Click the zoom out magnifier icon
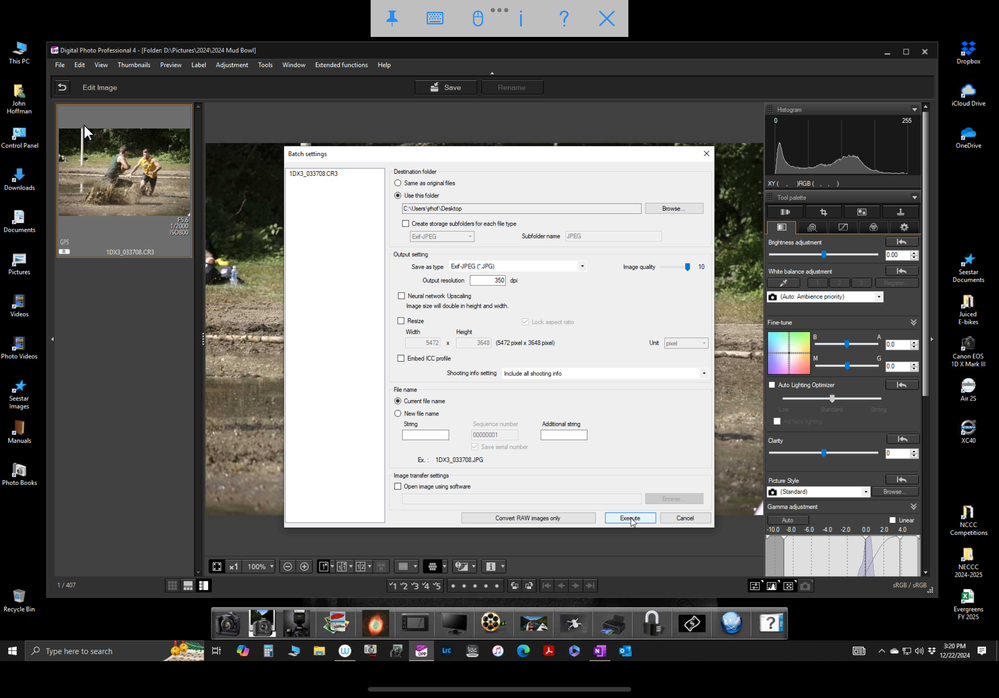Screen dimensions: 999x698 pos(287,567)
